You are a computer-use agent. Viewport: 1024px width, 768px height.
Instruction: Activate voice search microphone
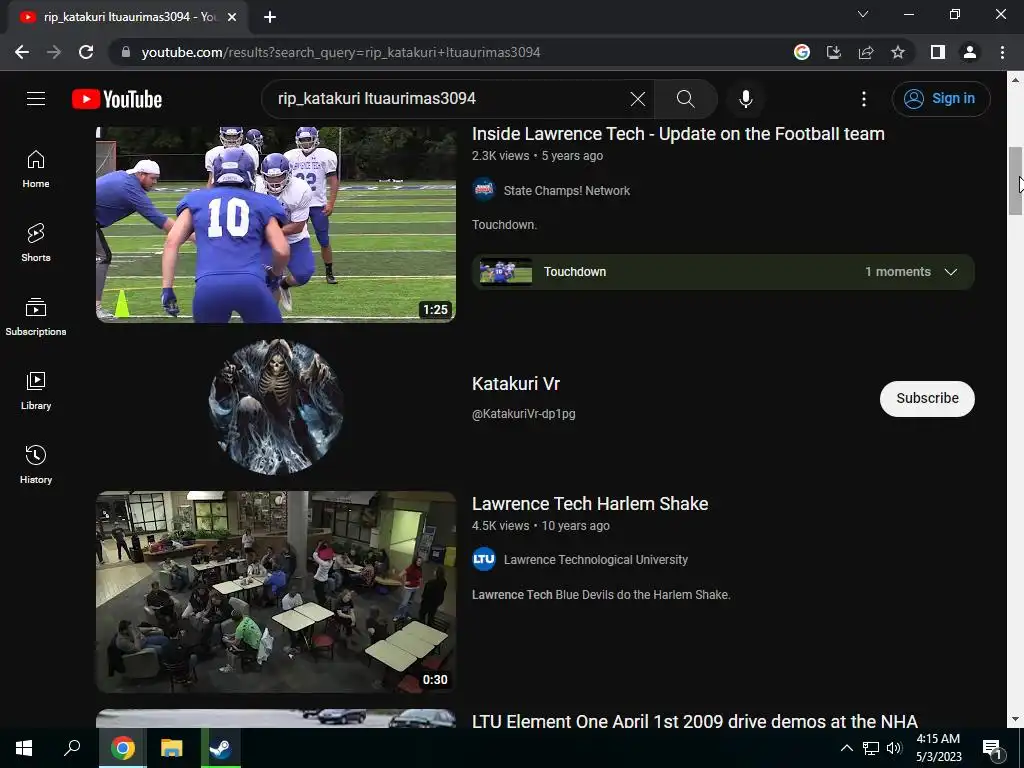point(745,99)
